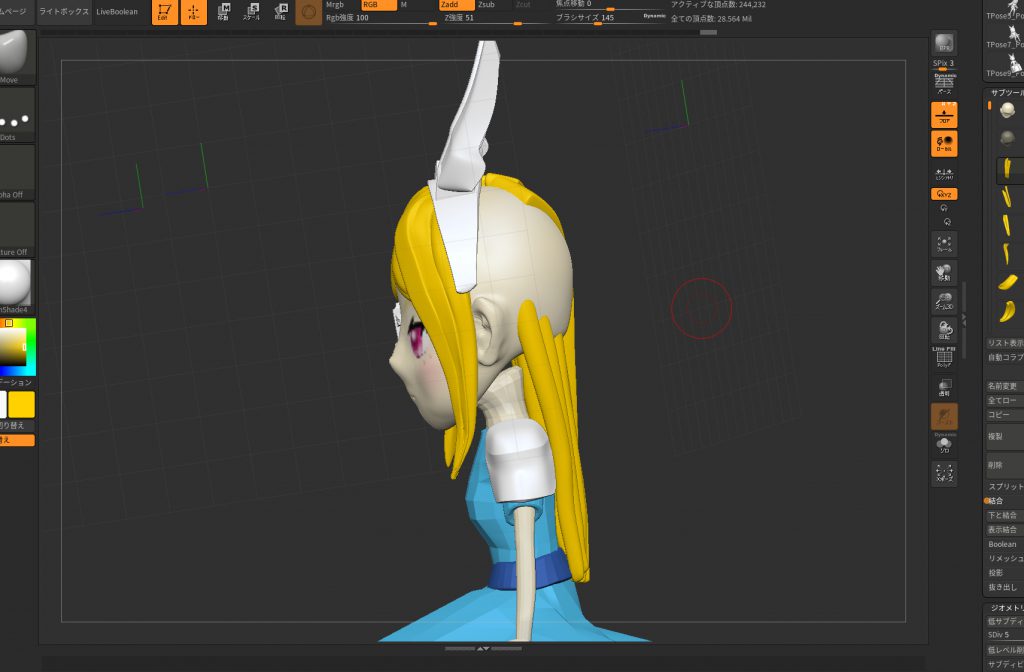Activate Edit mode button

pyautogui.click(x=165, y=12)
